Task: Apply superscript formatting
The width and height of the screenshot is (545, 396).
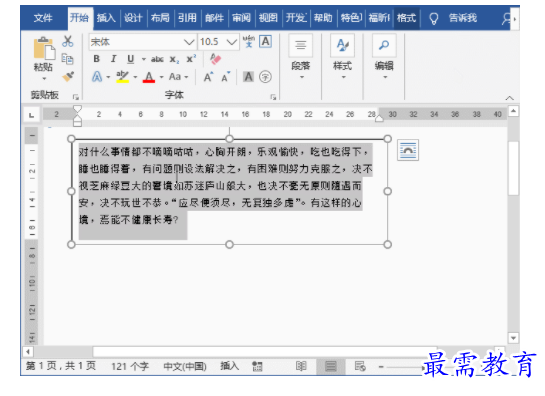Action: pos(191,59)
